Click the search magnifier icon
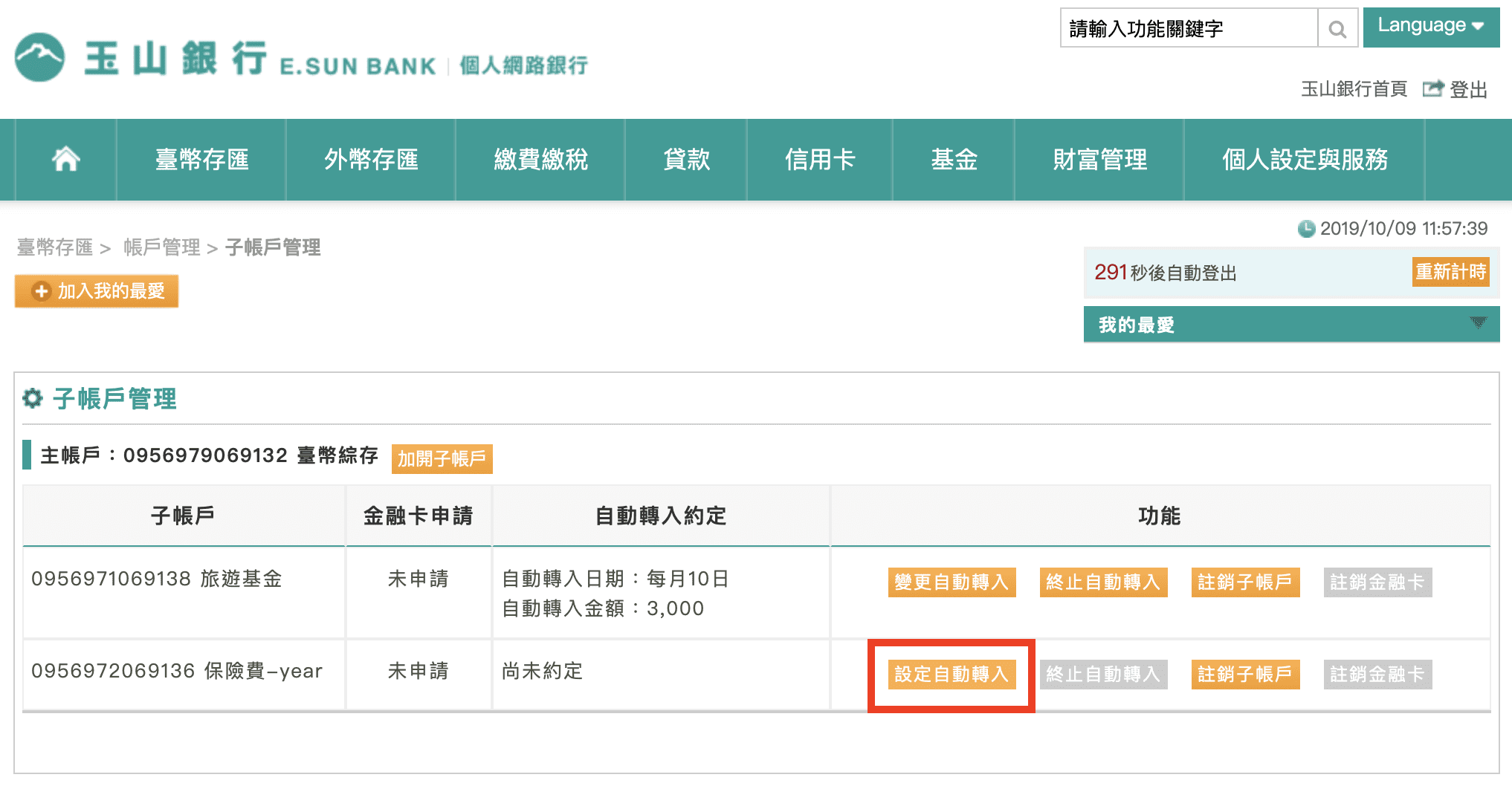This screenshot has height=786, width=1512. [1337, 29]
